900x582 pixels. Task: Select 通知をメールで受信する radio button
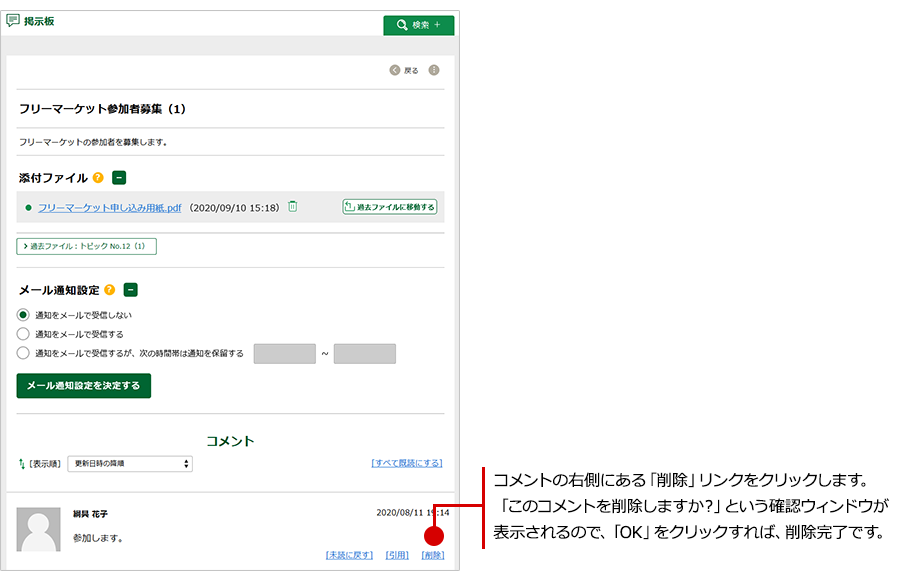tap(23, 334)
